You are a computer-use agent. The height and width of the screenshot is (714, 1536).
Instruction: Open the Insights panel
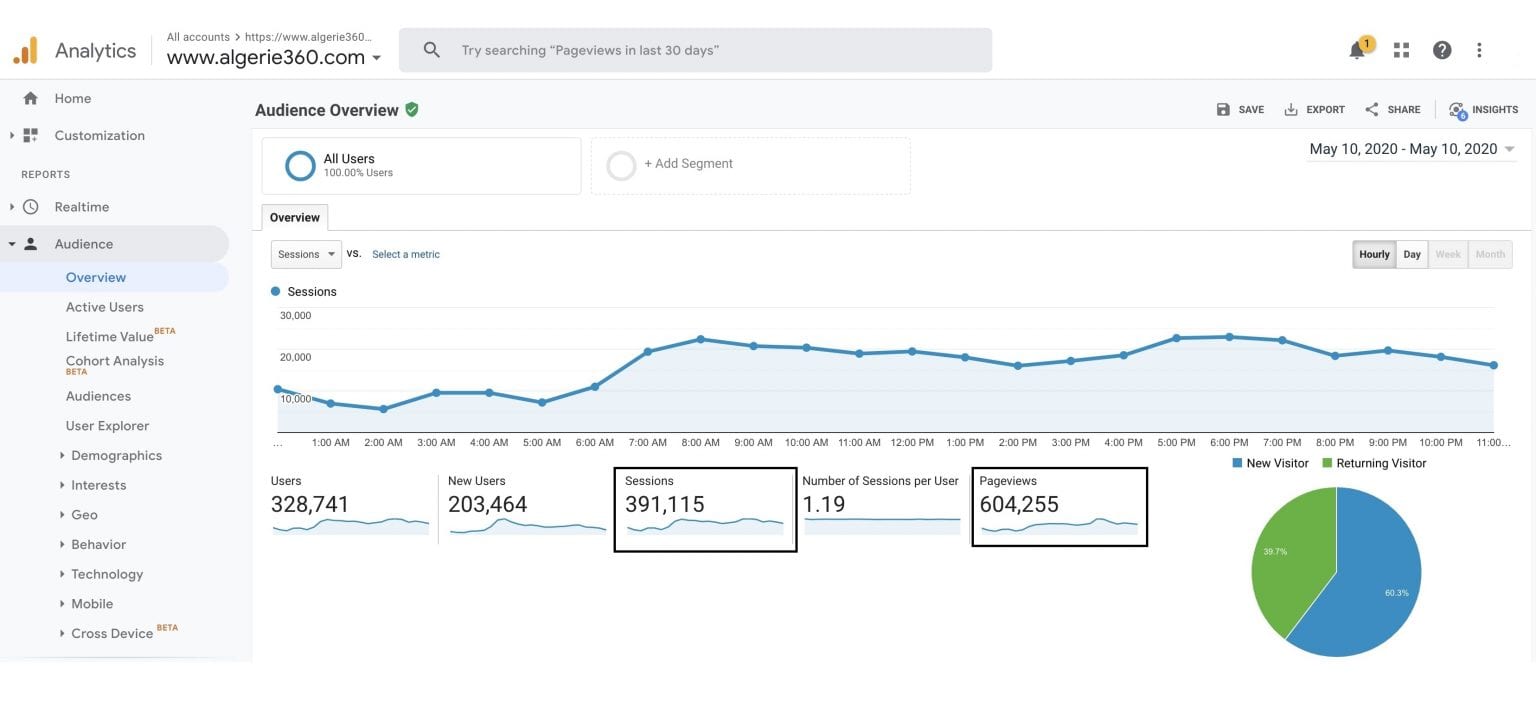click(1483, 110)
